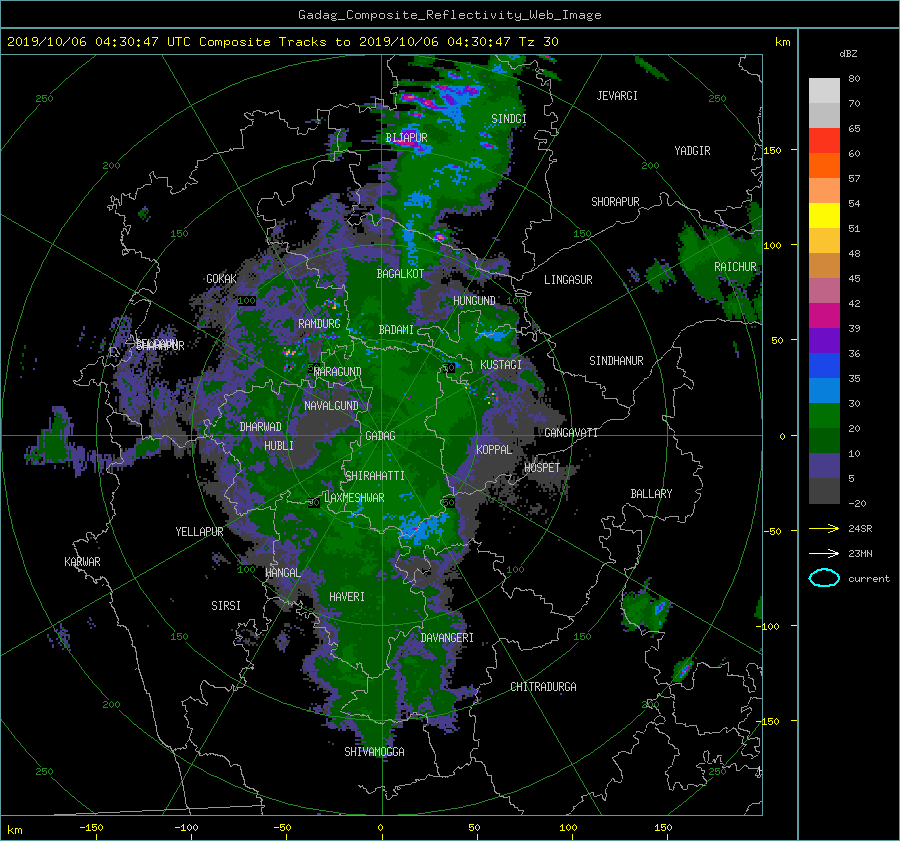Click the '80' value at legend top
This screenshot has height=841, width=900.
(x=854, y=79)
